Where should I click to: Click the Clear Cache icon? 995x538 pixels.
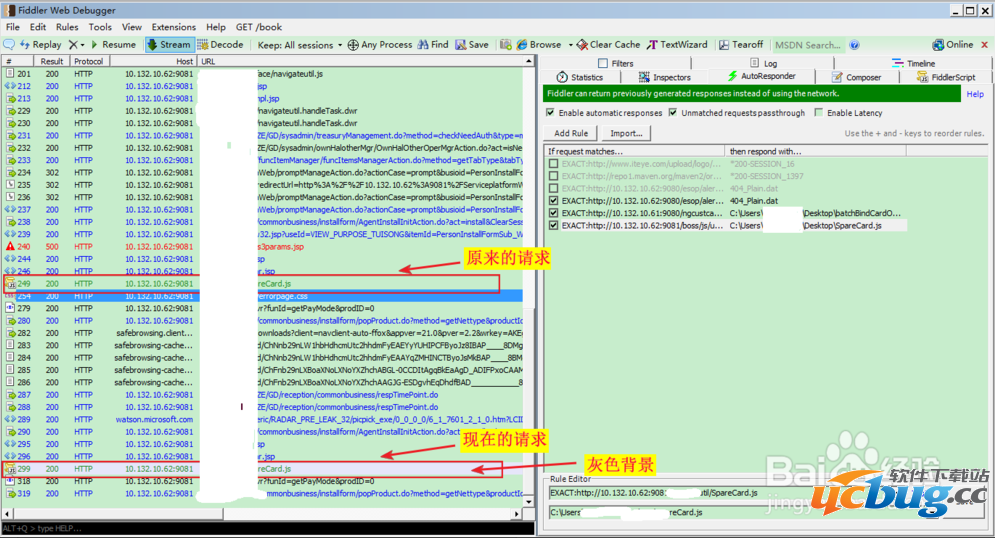coord(582,44)
